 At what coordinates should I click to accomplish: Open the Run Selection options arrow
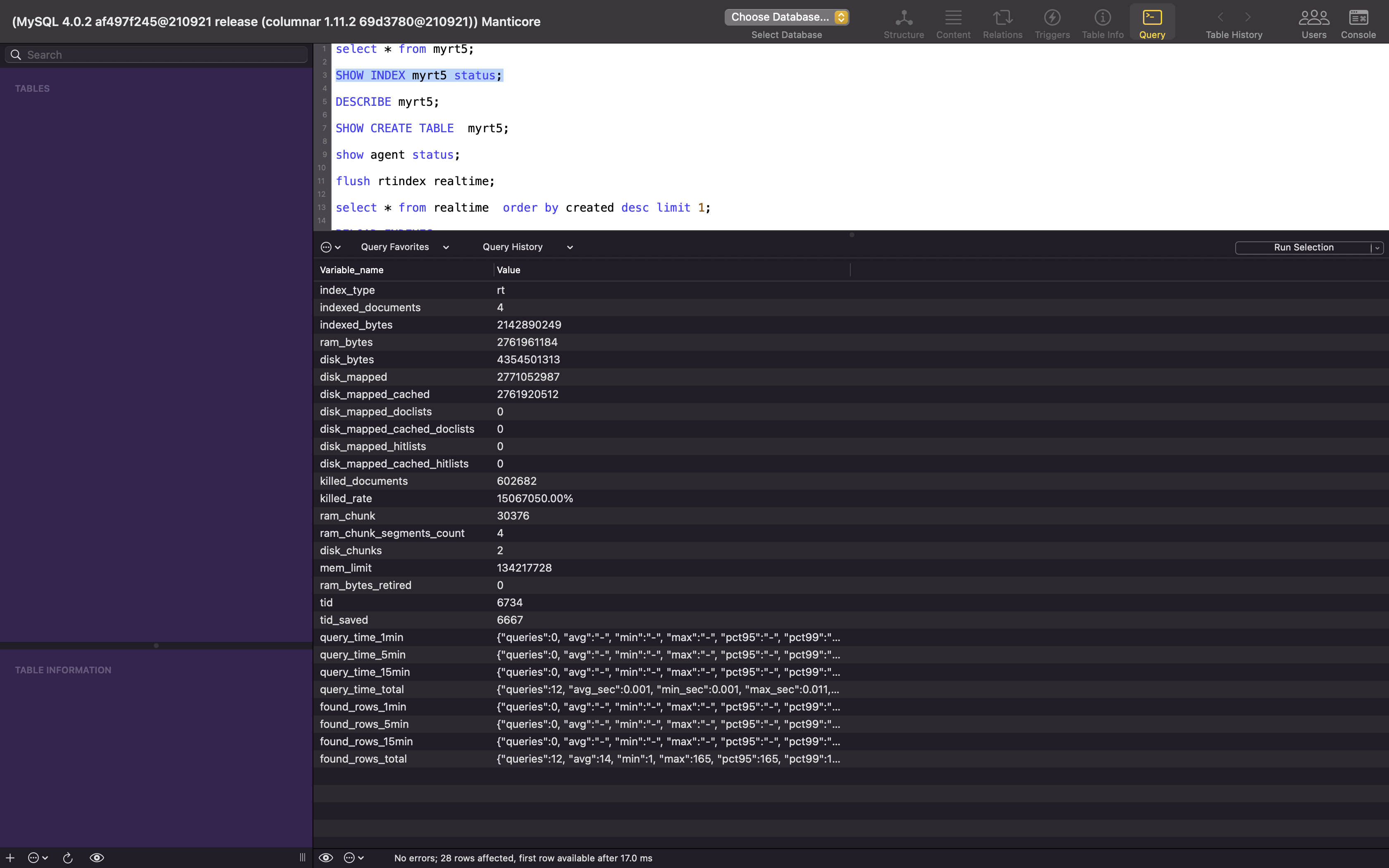1377,248
